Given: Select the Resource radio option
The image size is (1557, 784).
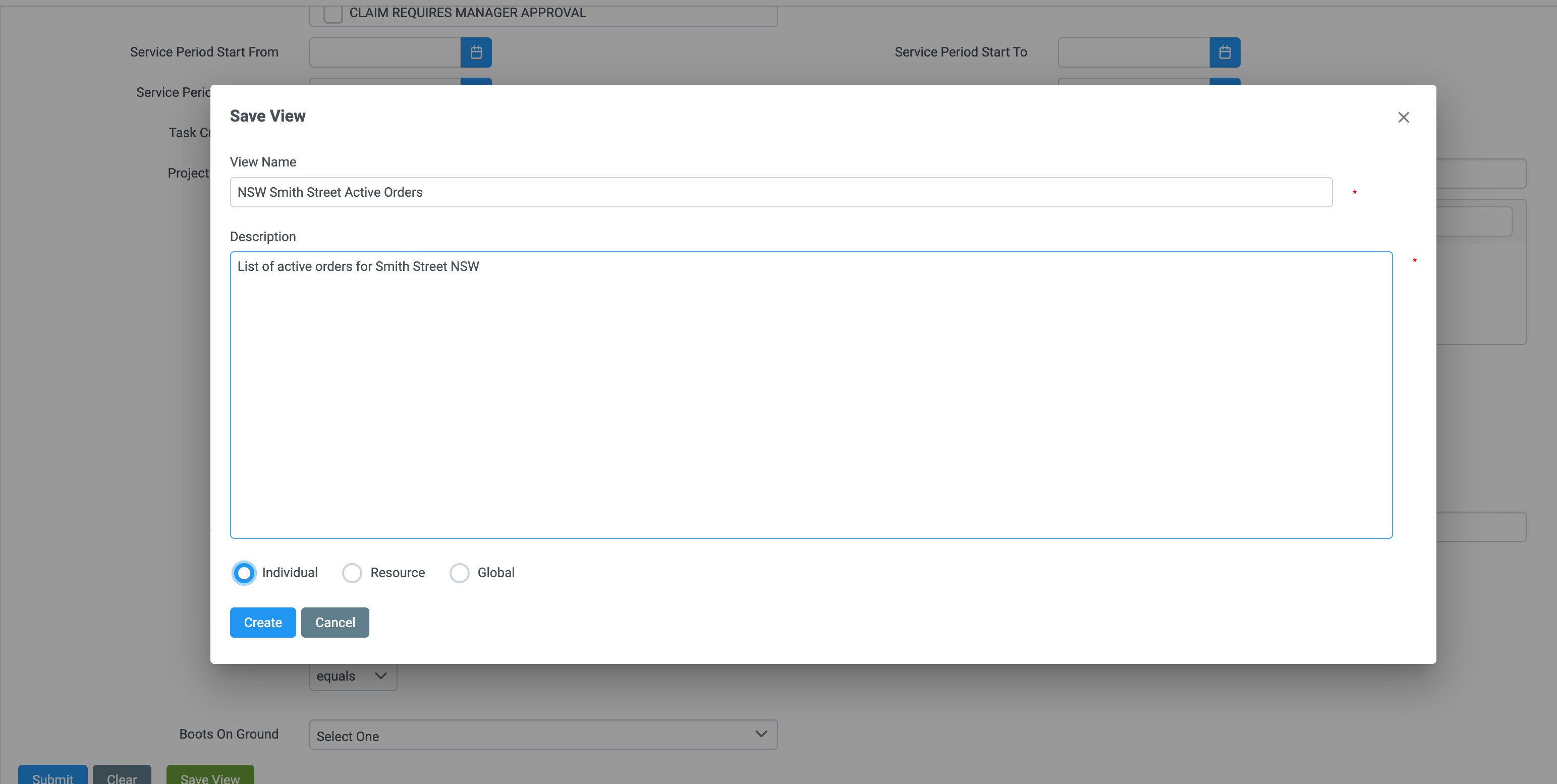Looking at the screenshot, I should (352, 573).
